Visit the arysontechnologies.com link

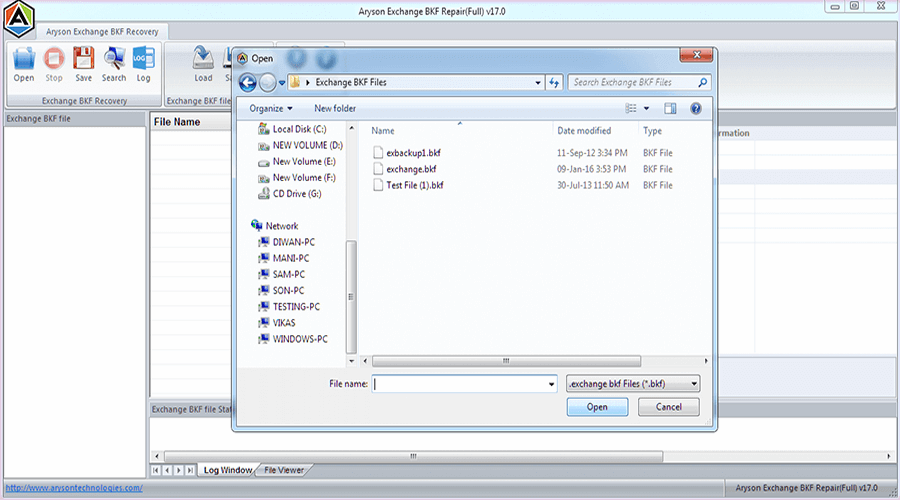74,488
